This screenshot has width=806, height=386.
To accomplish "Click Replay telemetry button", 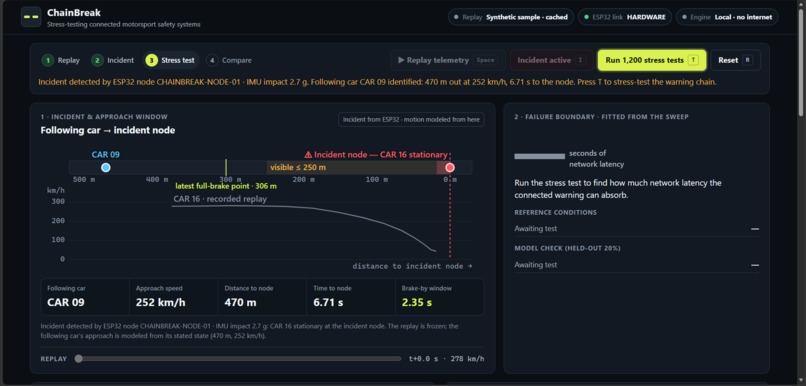I will [447, 60].
